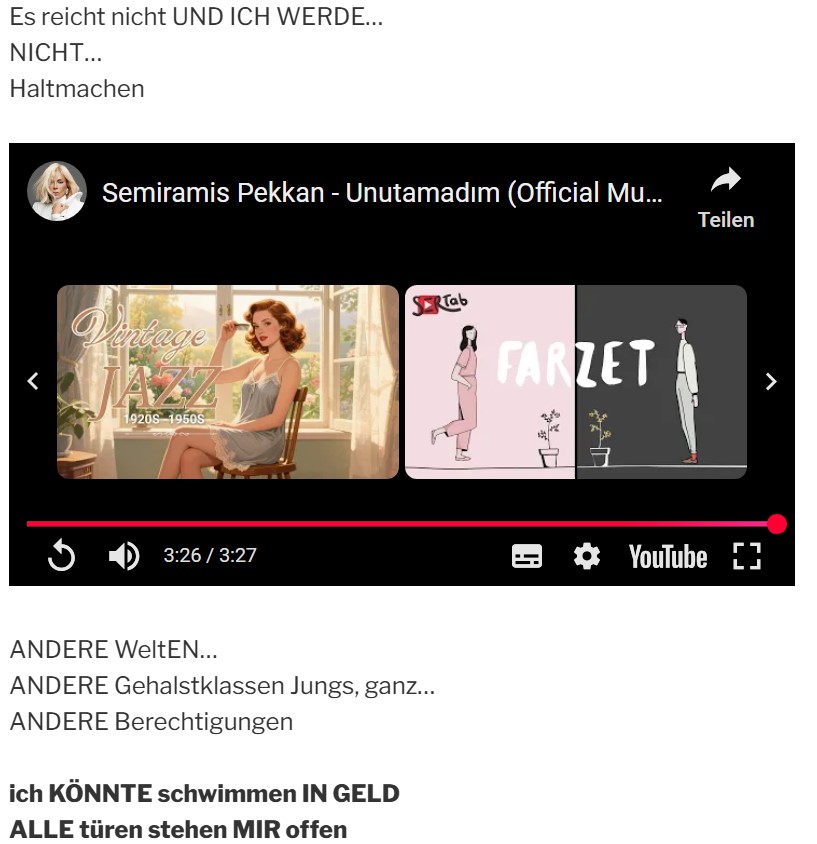Image resolution: width=817 pixels, height=844 pixels.
Task: Open the video on YouTube via the logo
Action: [x=667, y=556]
